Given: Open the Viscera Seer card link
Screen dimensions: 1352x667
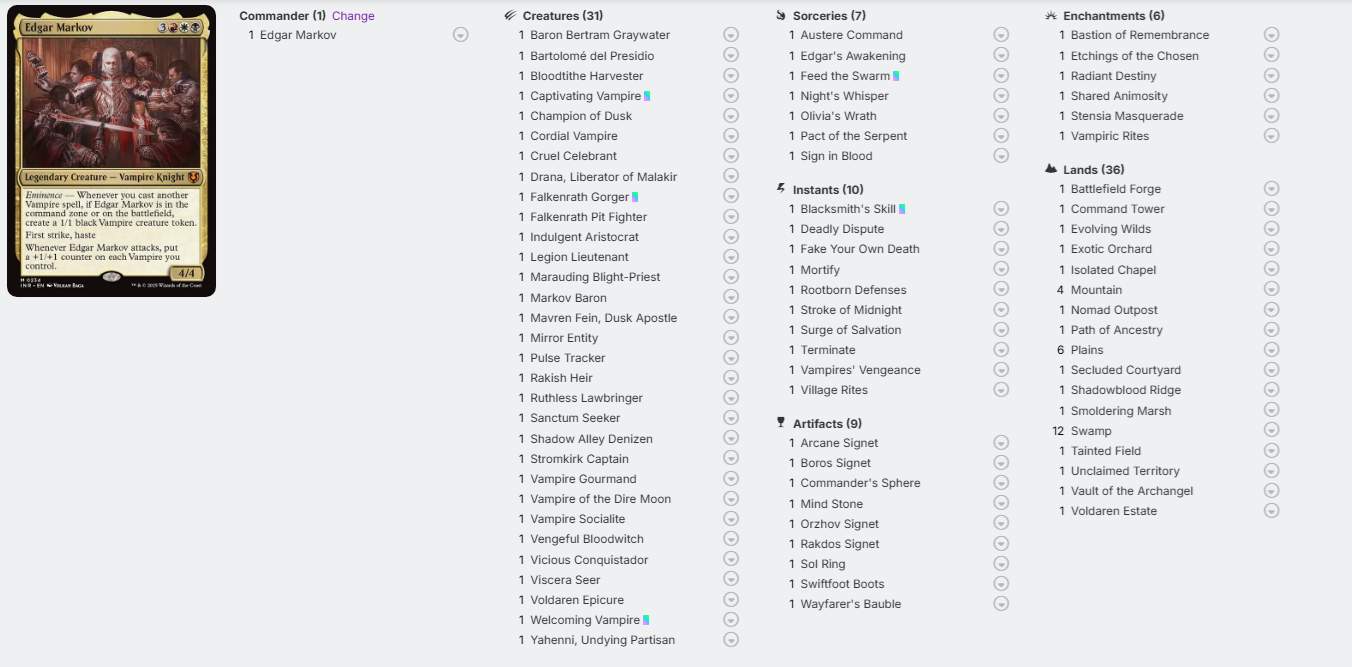Looking at the screenshot, I should [565, 580].
